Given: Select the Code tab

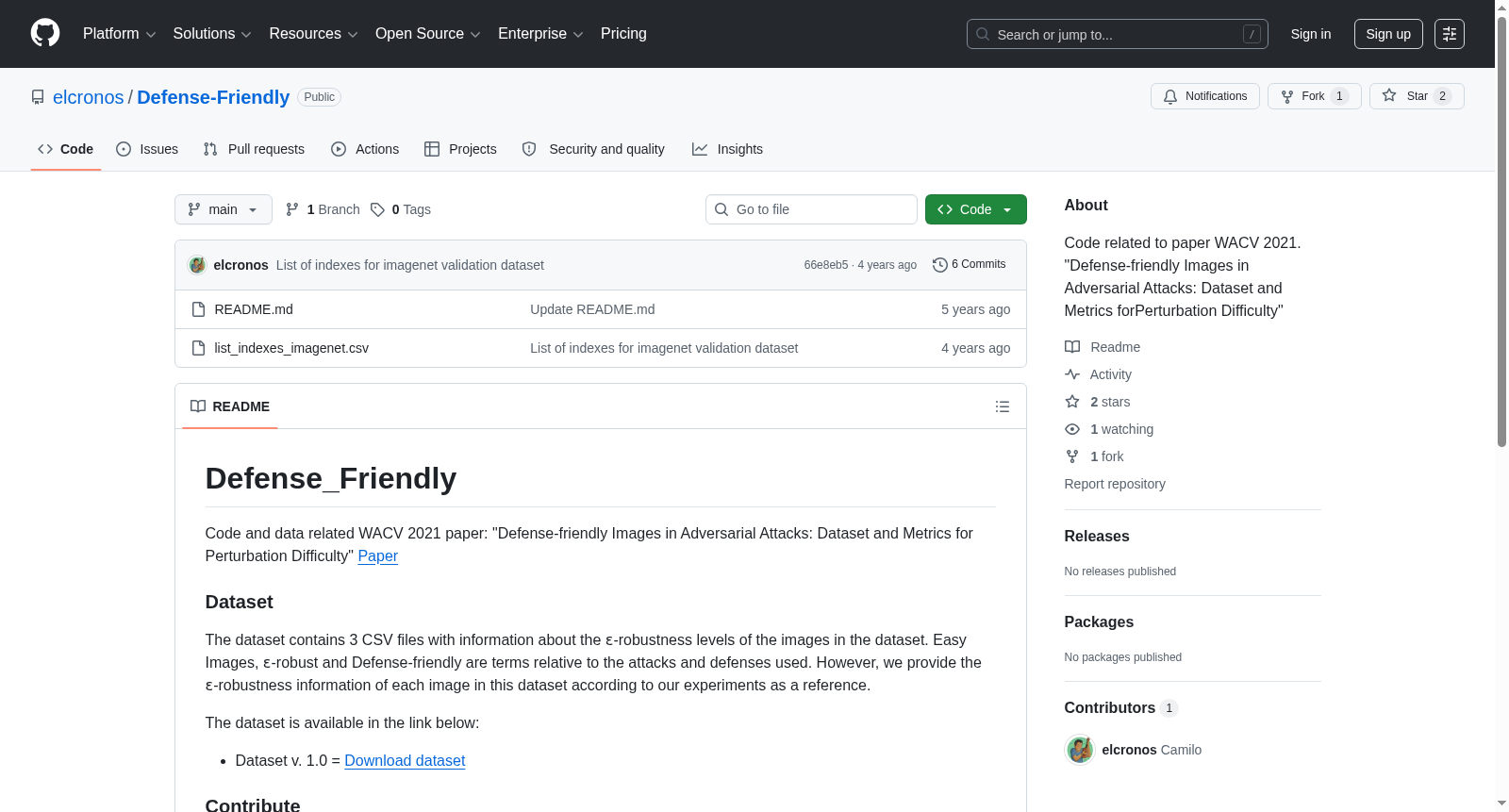Looking at the screenshot, I should 66,149.
